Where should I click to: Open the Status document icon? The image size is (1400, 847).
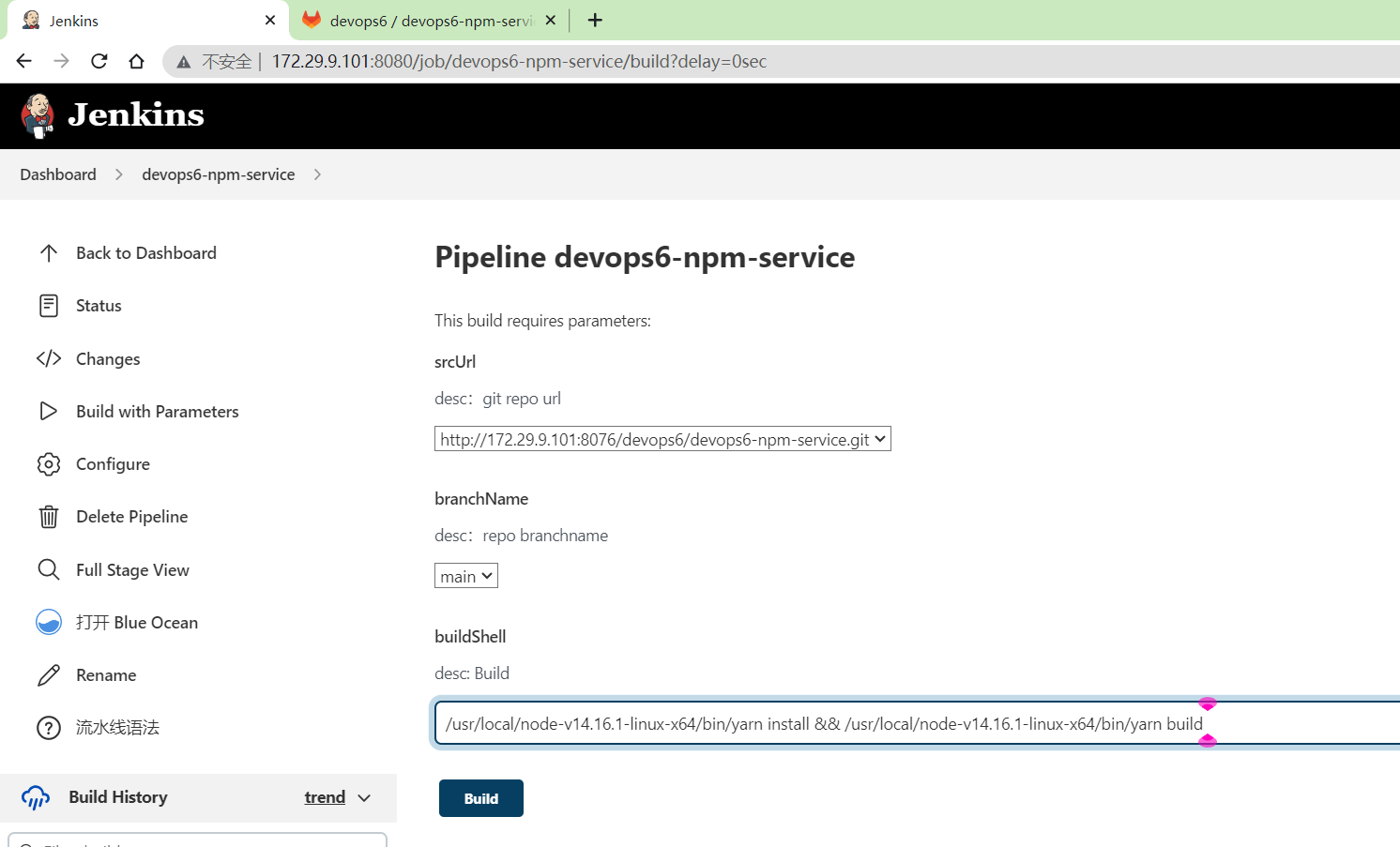coord(49,306)
